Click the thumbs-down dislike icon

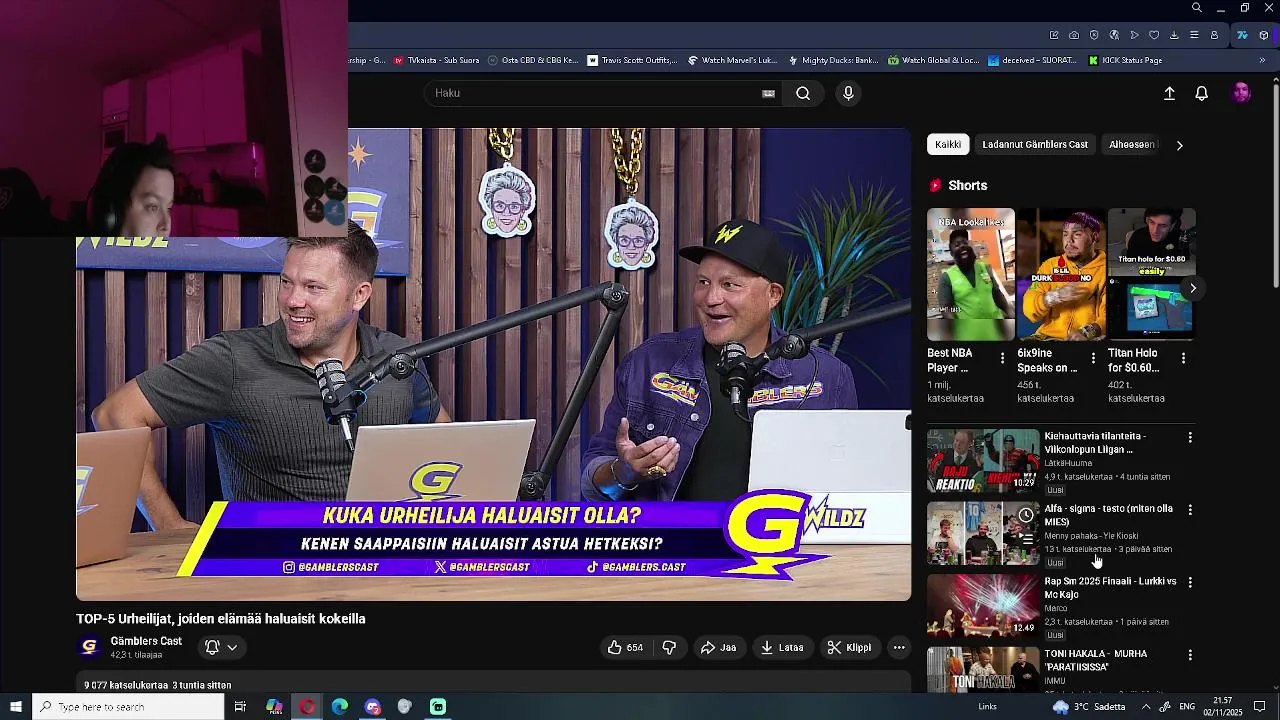(x=669, y=647)
